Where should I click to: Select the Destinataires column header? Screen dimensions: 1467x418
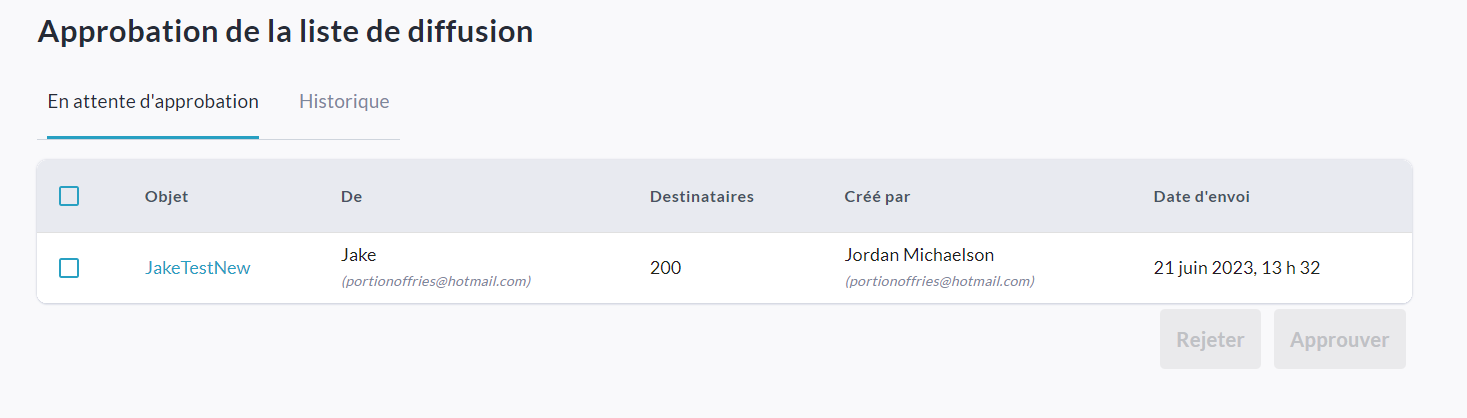coord(701,197)
